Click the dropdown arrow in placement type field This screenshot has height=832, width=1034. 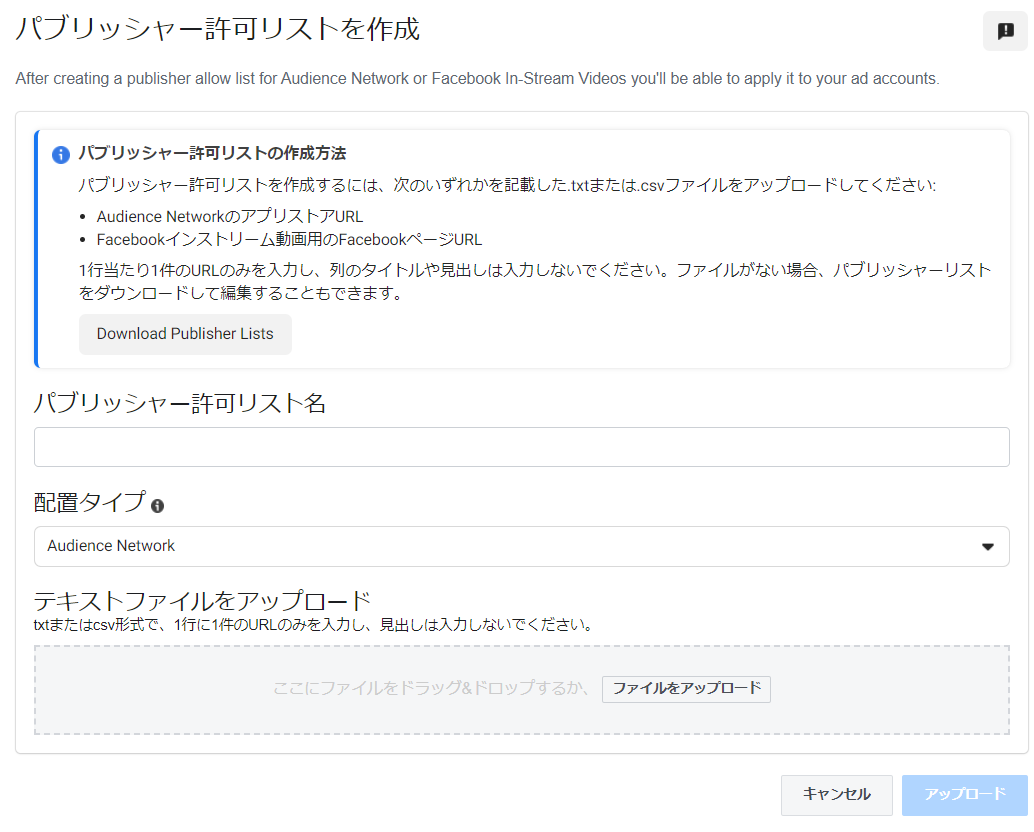tap(988, 547)
